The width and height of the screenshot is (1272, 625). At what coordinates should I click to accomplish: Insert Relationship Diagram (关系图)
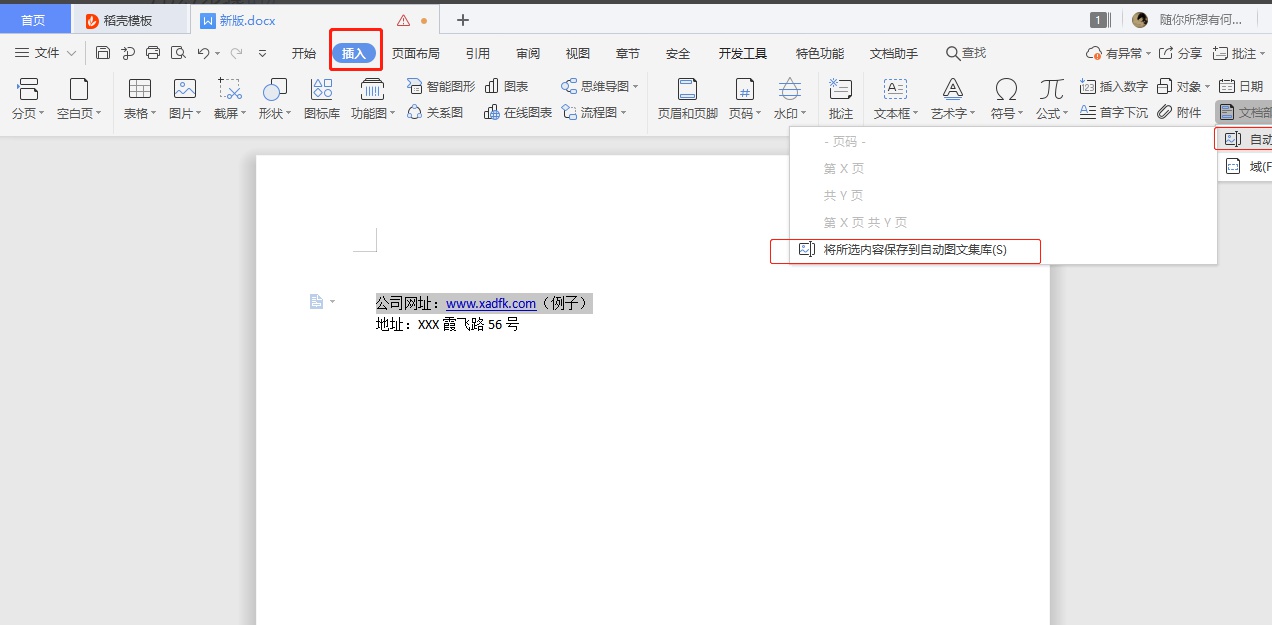pos(435,113)
